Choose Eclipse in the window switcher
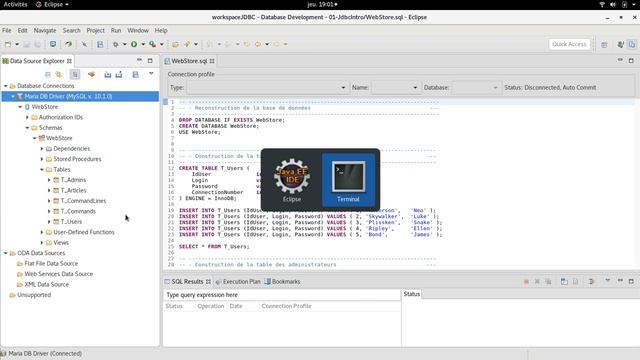 292,180
